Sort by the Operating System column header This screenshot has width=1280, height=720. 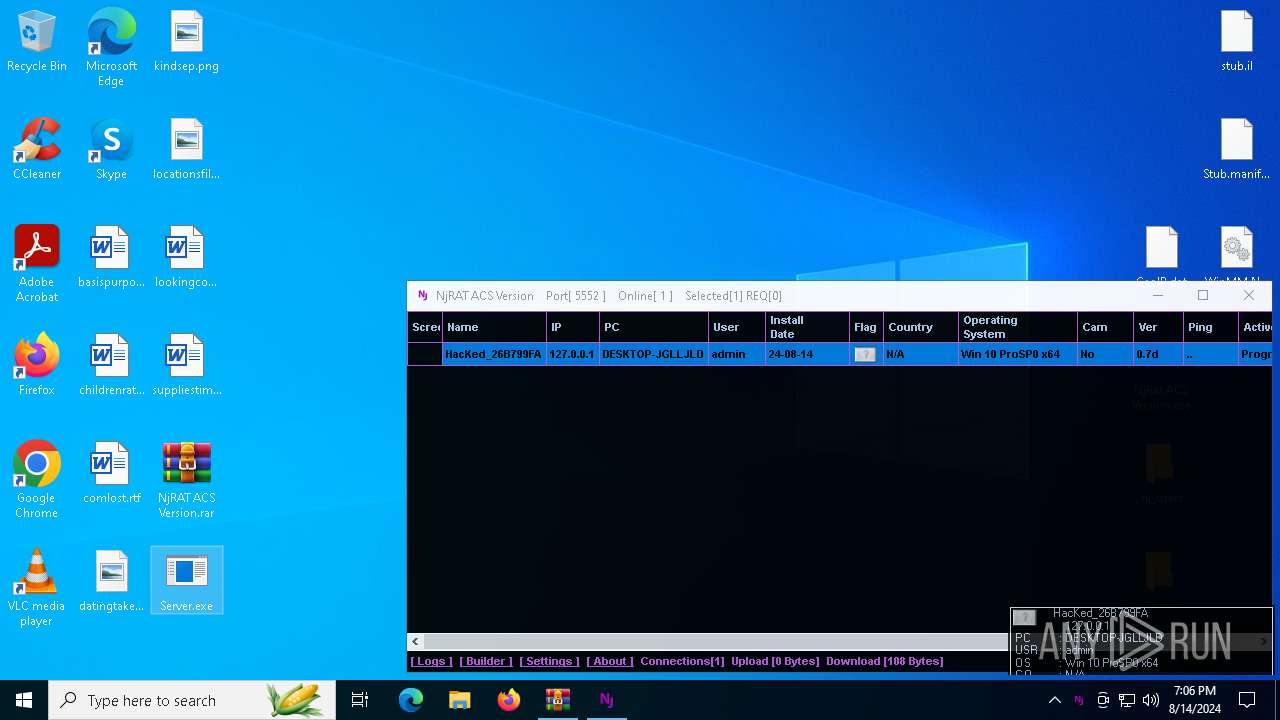1017,327
